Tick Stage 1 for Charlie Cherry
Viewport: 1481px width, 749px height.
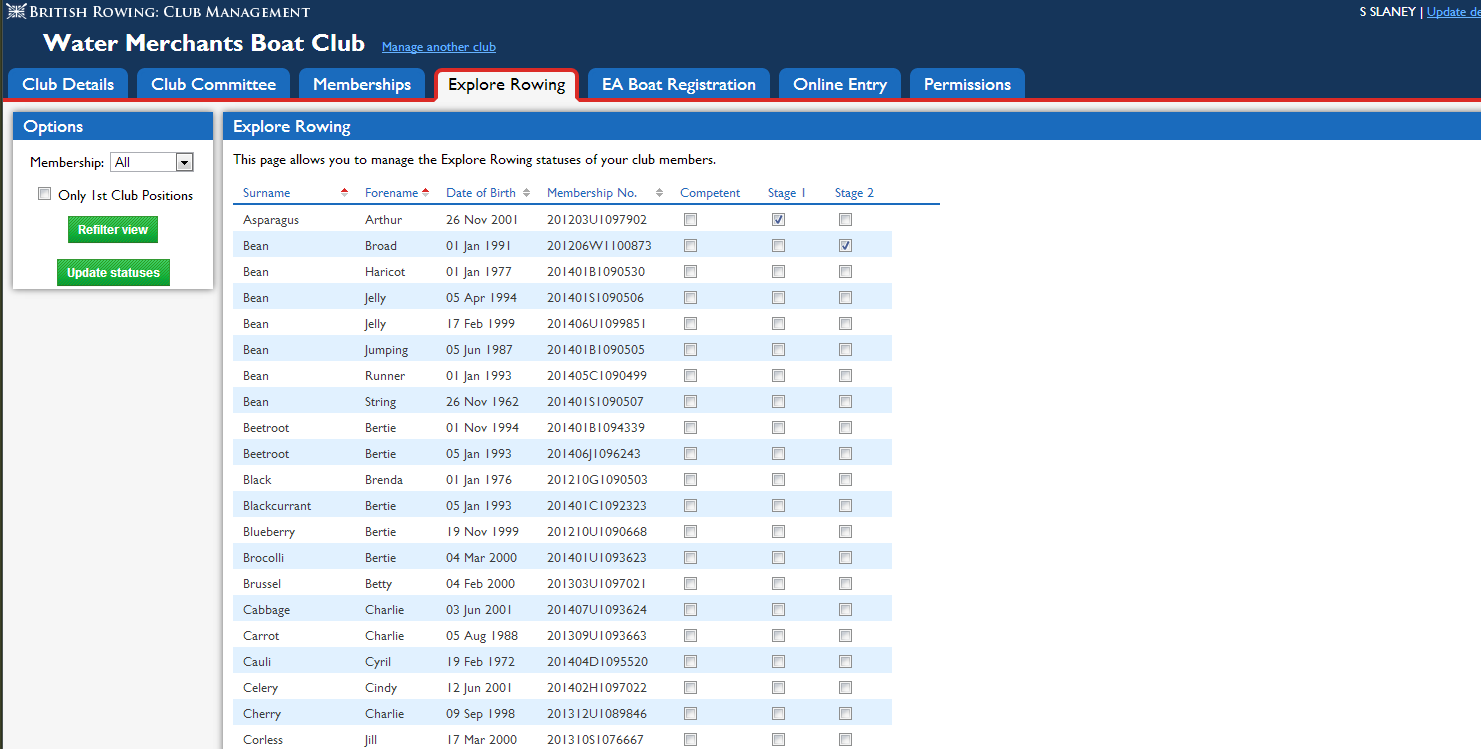tap(778, 713)
